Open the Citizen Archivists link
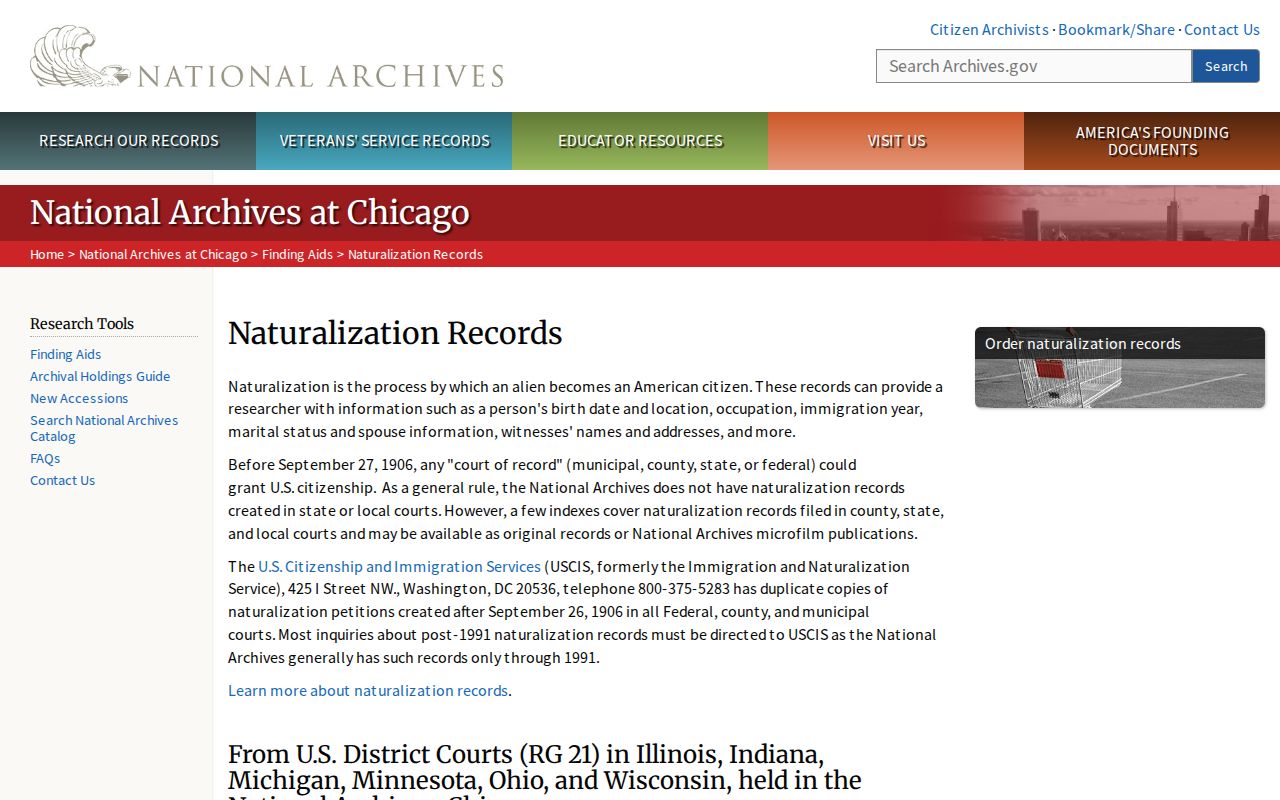Image resolution: width=1280 pixels, height=800 pixels. pos(989,30)
